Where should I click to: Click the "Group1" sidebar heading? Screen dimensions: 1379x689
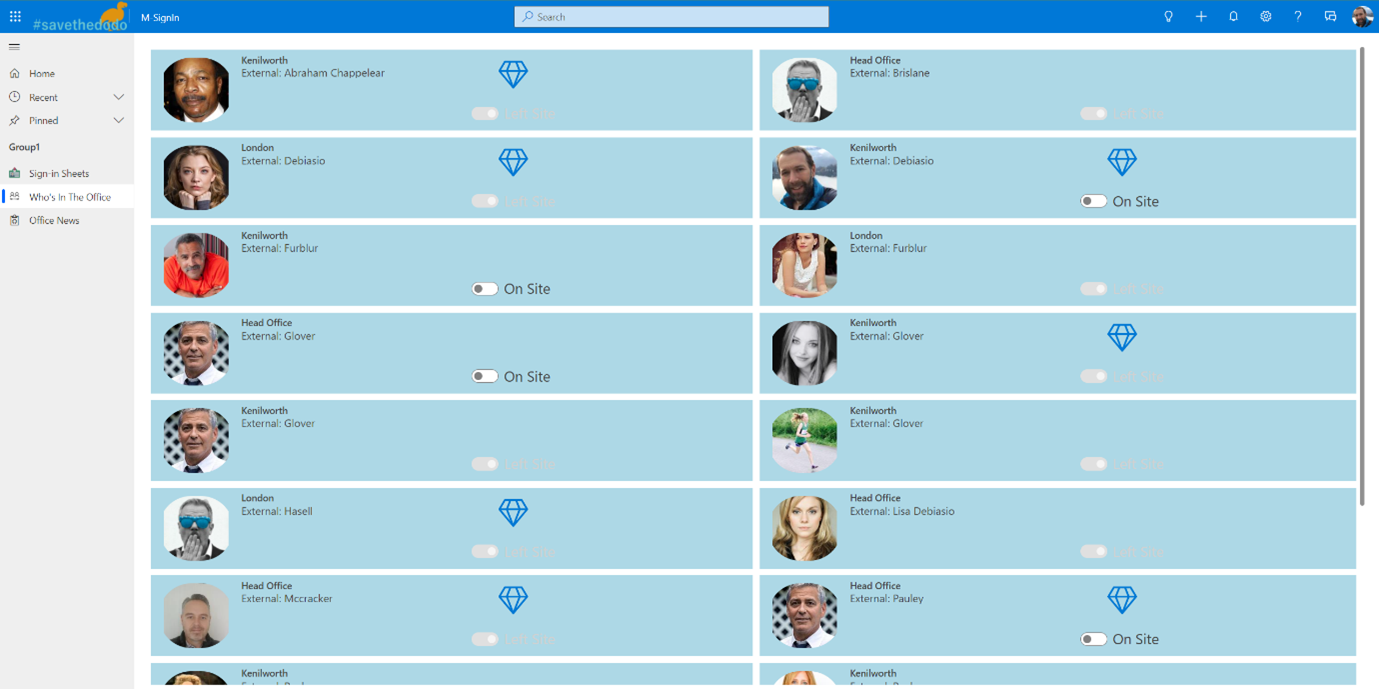tap(24, 147)
